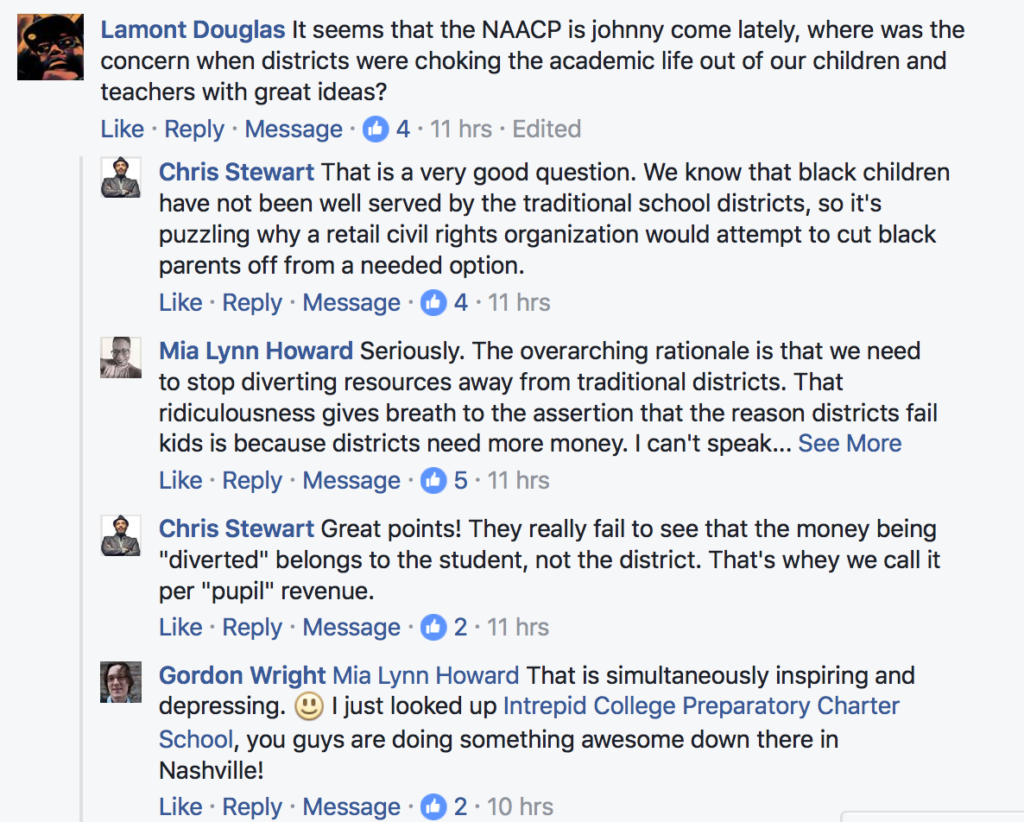Screen dimensions: 1024x822
Task: Click the thumbs-up icon on Gordon Wright's reply
Action: (433, 806)
